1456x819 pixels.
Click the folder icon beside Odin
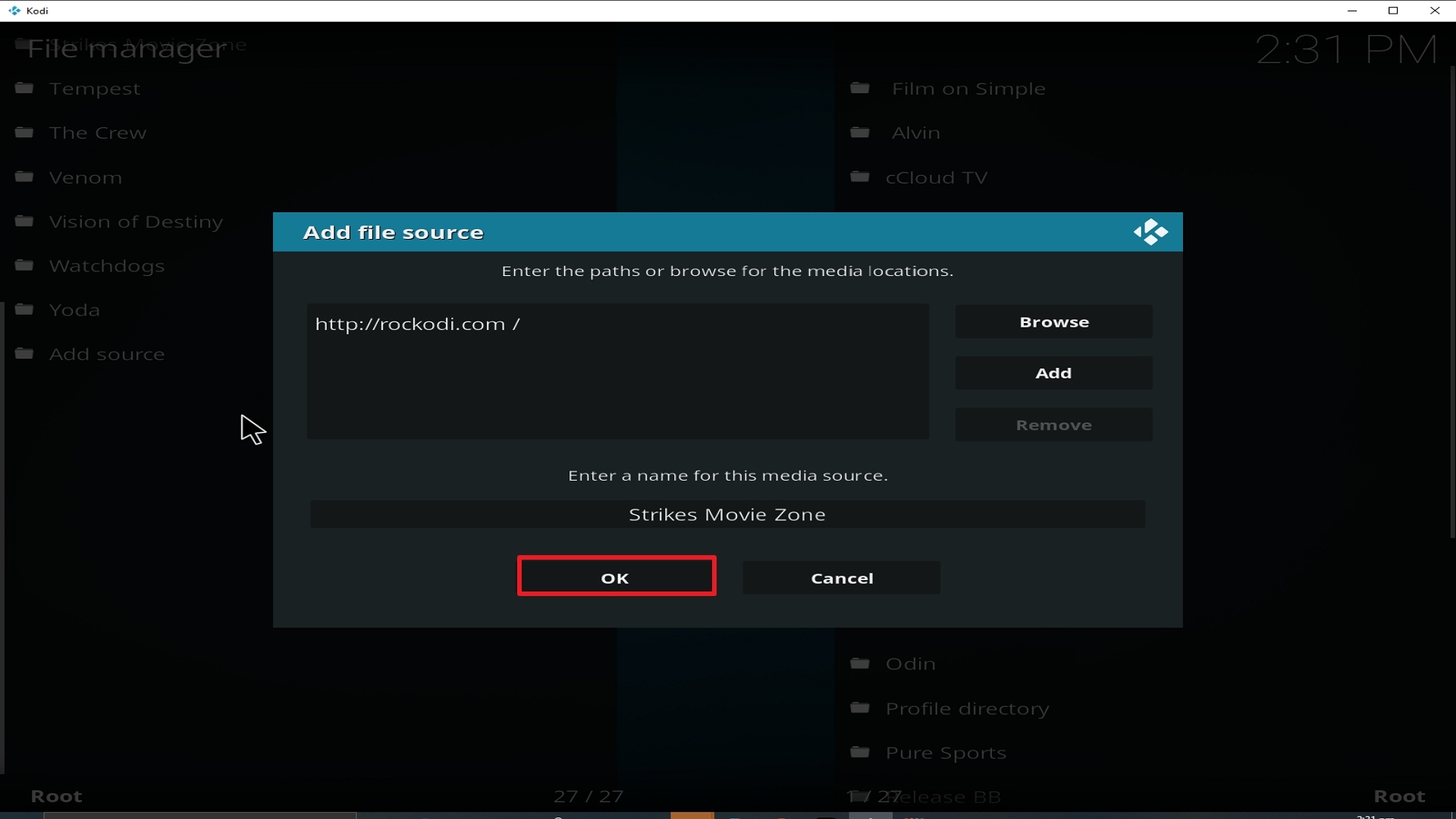(860, 664)
